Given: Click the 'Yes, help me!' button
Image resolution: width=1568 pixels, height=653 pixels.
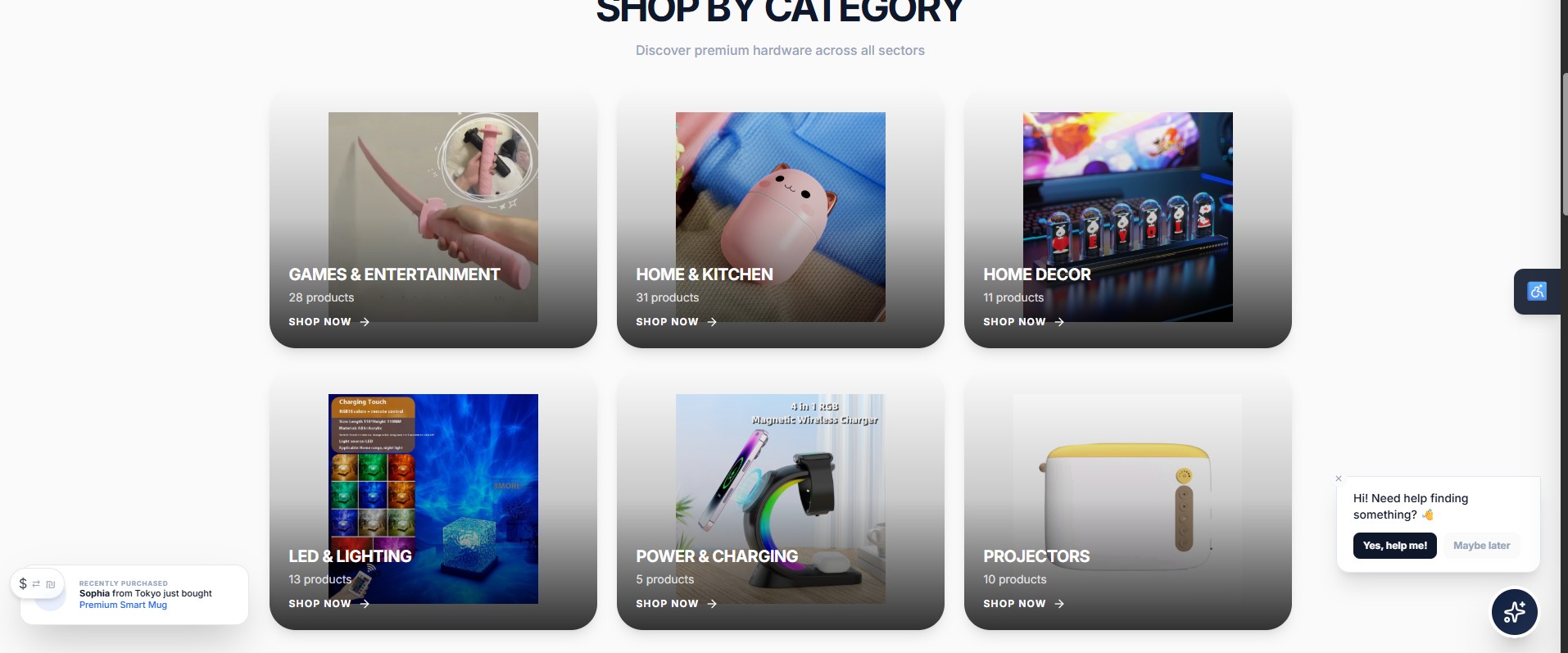Looking at the screenshot, I should 1394,546.
